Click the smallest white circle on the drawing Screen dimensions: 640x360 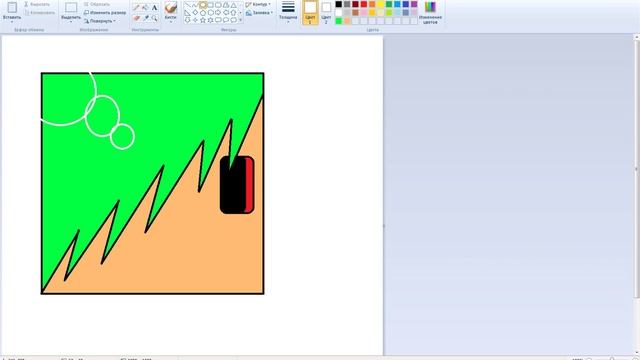122,137
